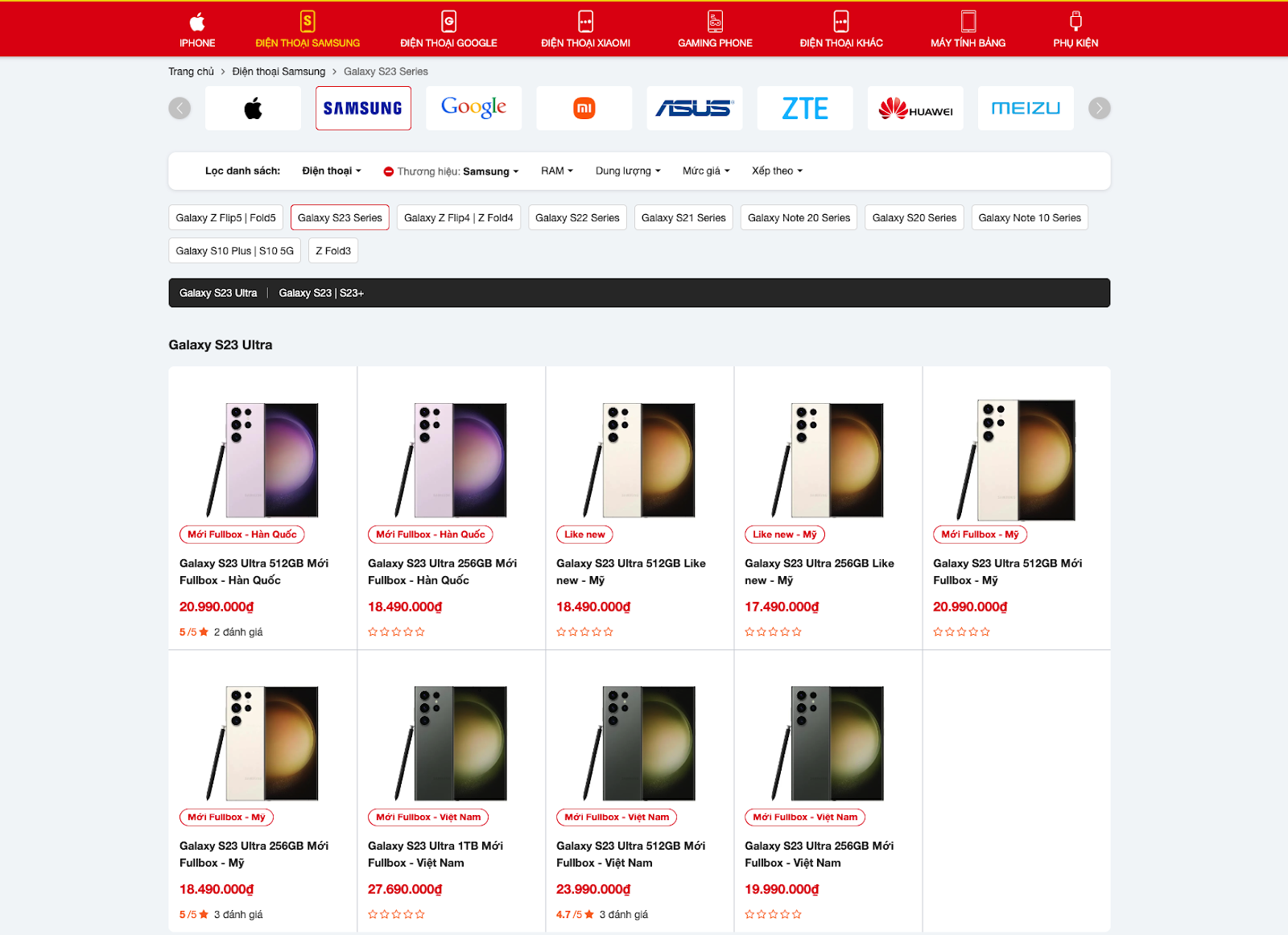Select the ASUS brand logo tile

click(694, 108)
